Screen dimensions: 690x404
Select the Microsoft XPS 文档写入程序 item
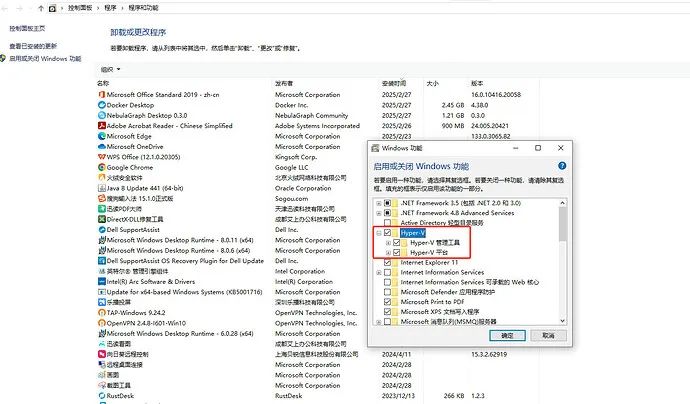[440, 312]
